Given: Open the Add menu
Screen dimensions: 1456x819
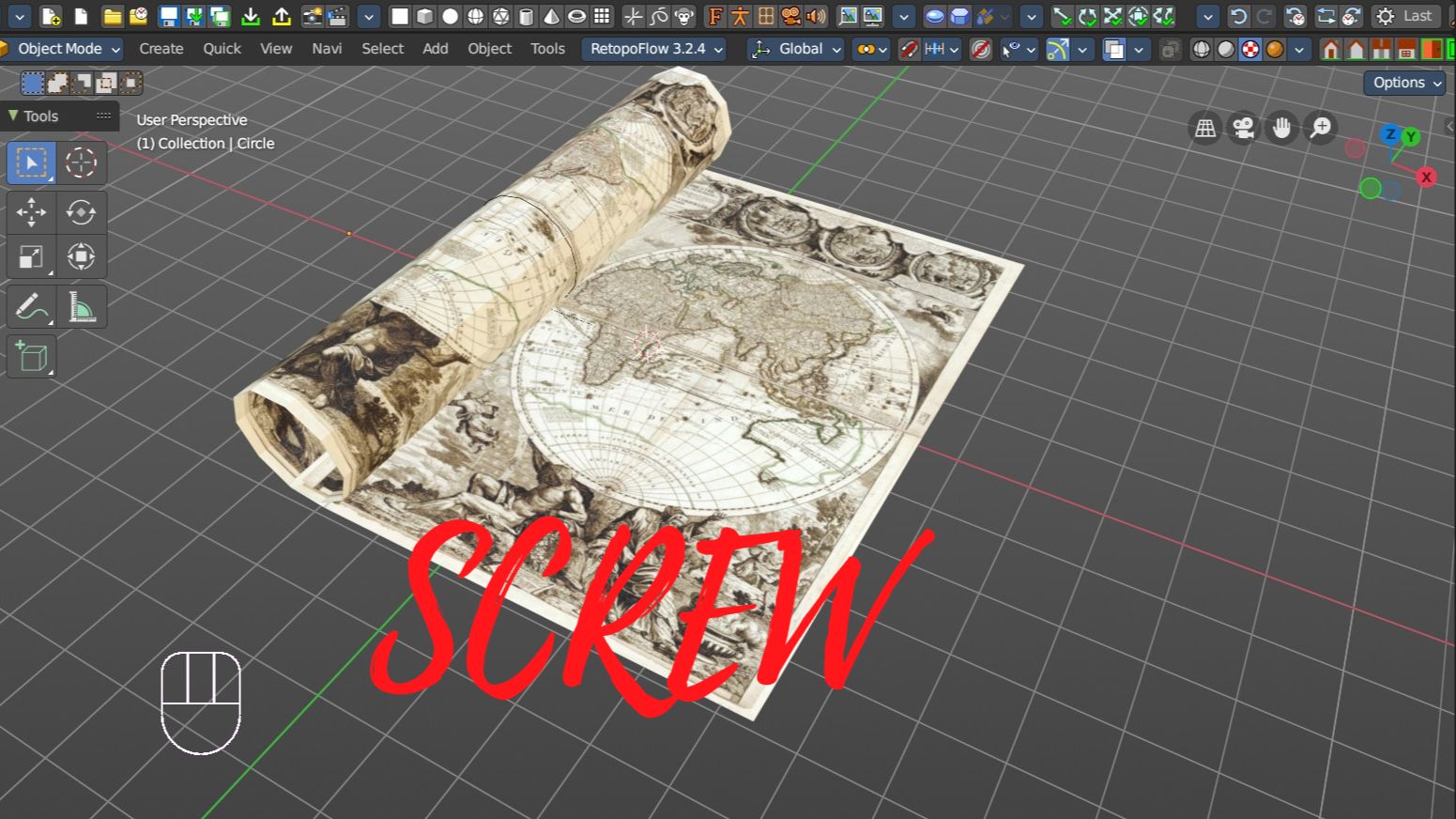Looking at the screenshot, I should click(x=436, y=49).
